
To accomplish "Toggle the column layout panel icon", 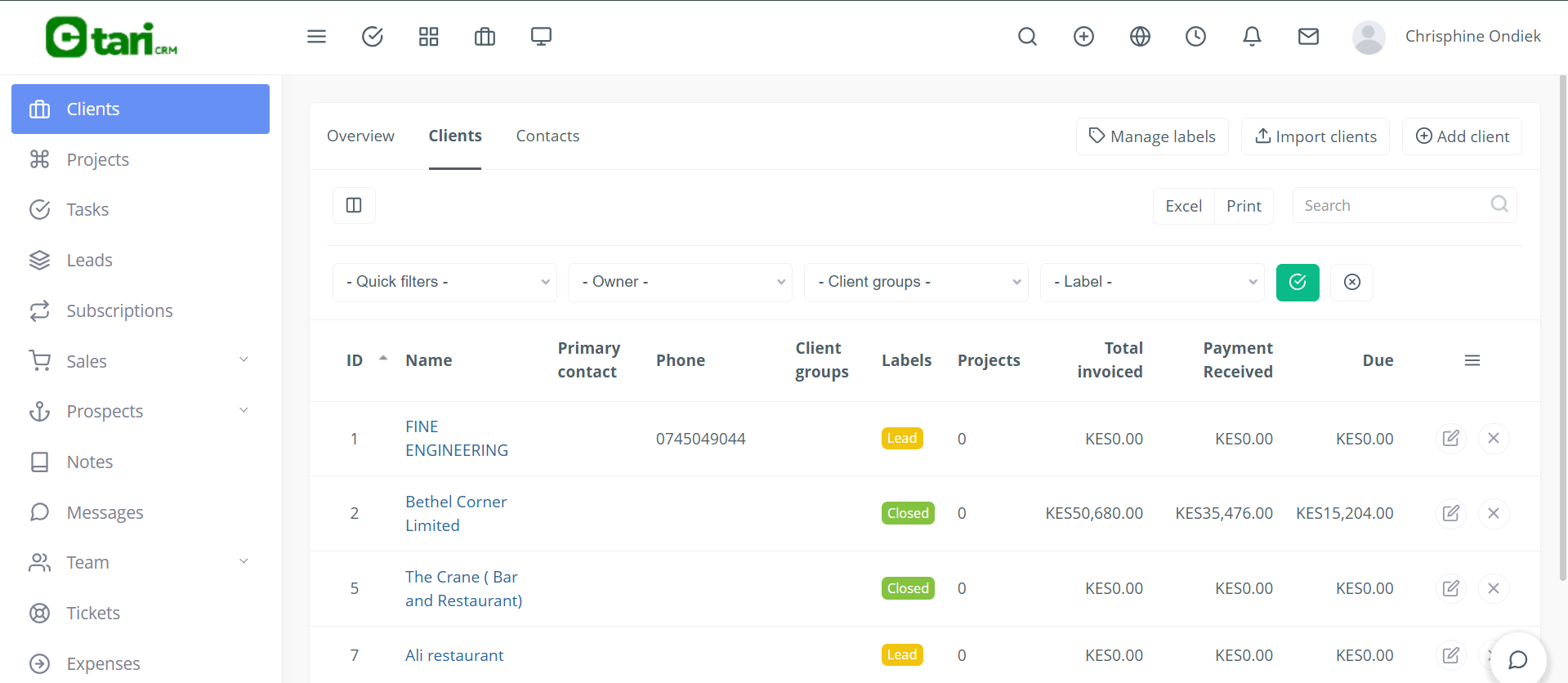I will (354, 205).
